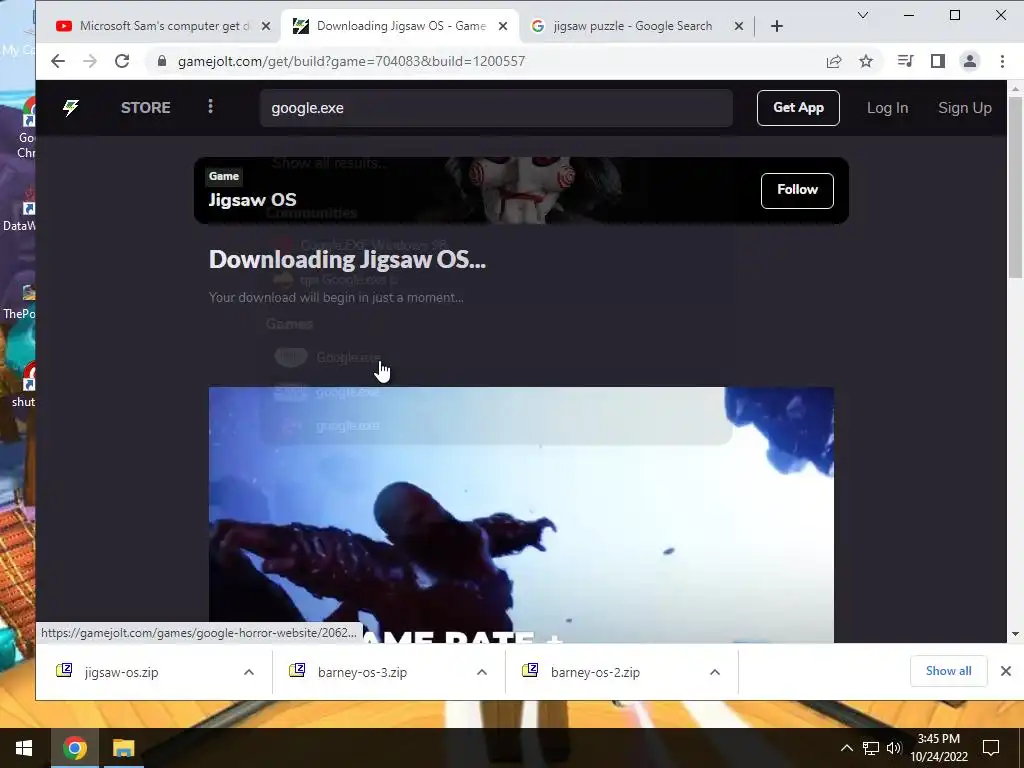Open the Chrome profile avatar icon
The image size is (1024, 768).
click(x=970, y=61)
